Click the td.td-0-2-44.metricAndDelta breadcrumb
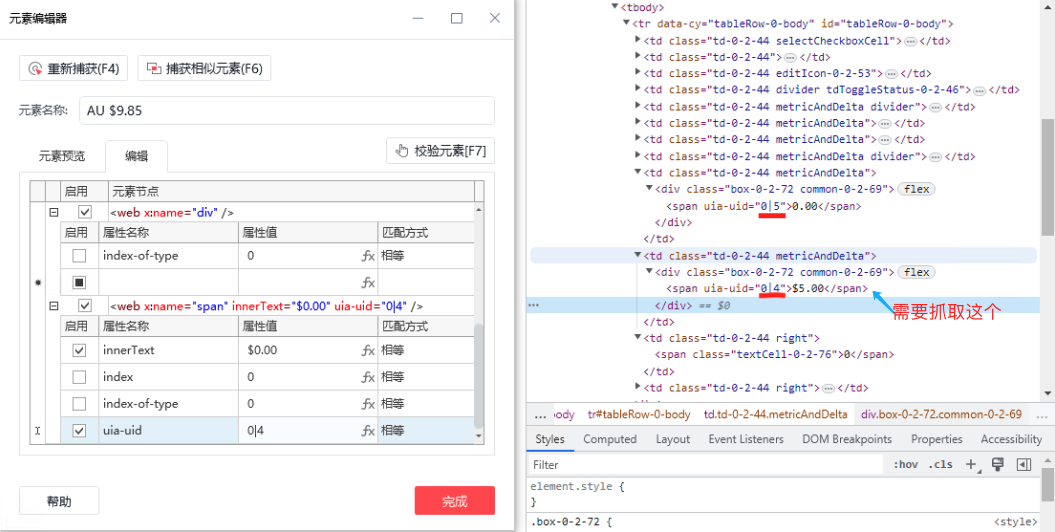 click(776, 415)
